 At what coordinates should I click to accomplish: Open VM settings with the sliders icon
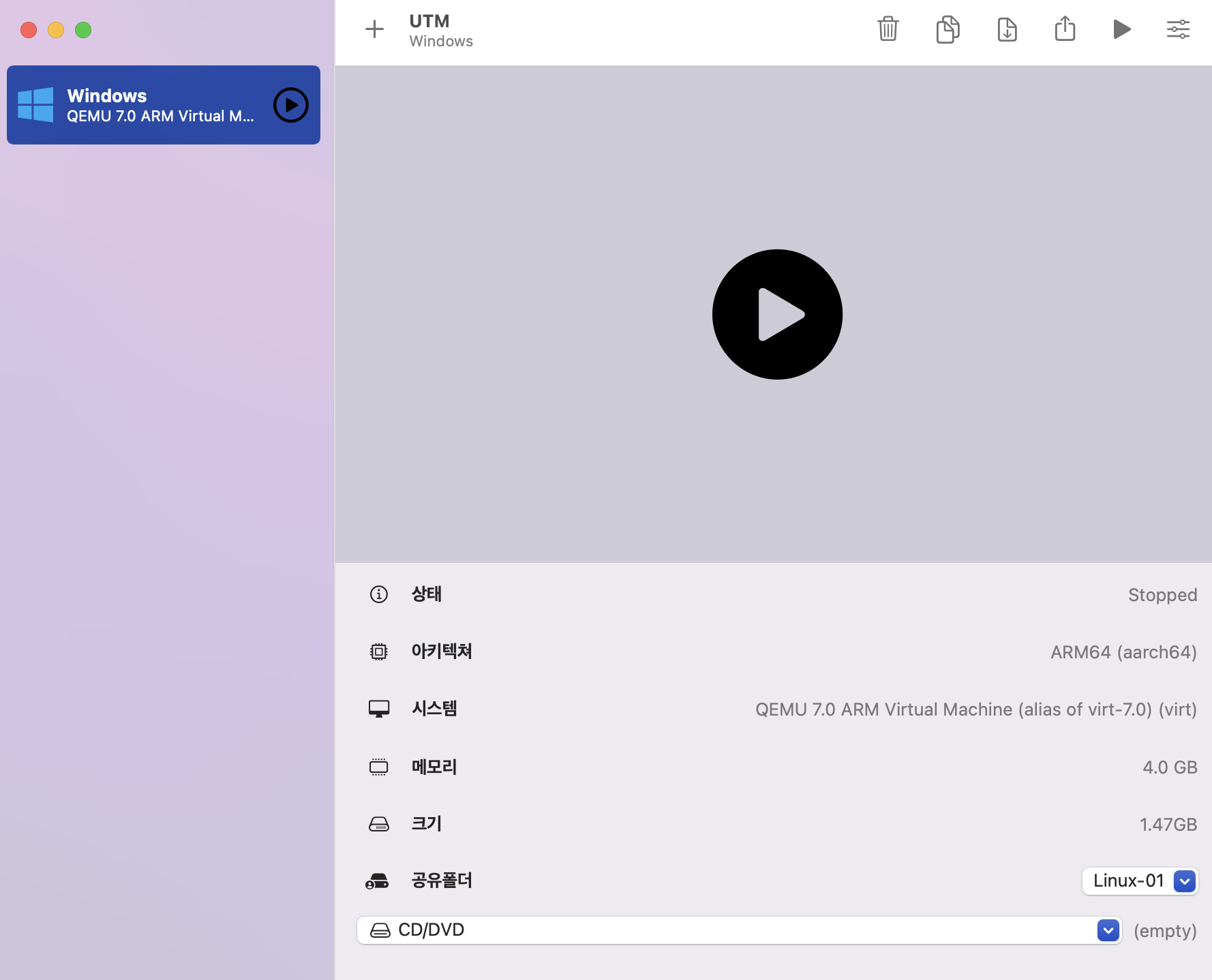tap(1178, 29)
